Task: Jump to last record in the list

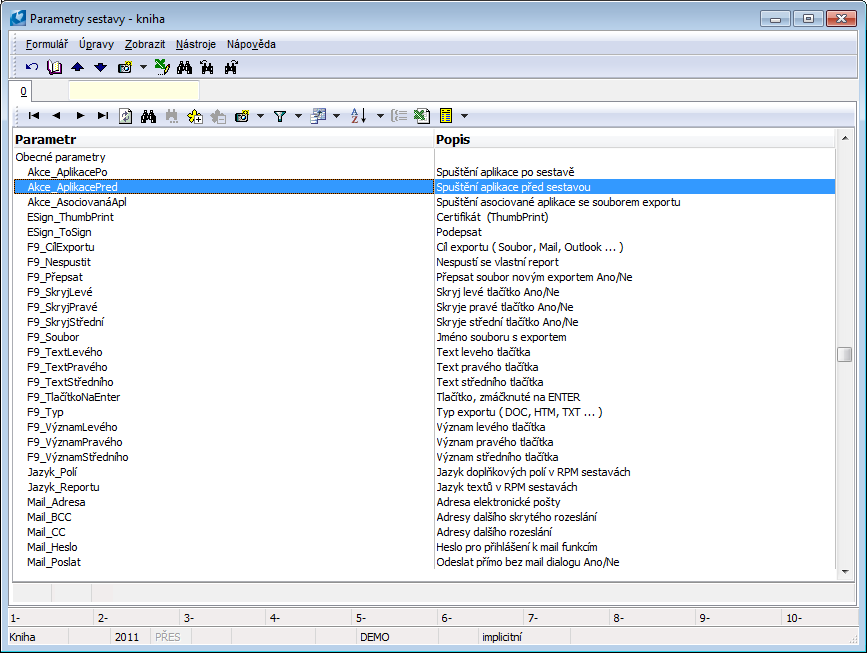Action: [x=103, y=116]
